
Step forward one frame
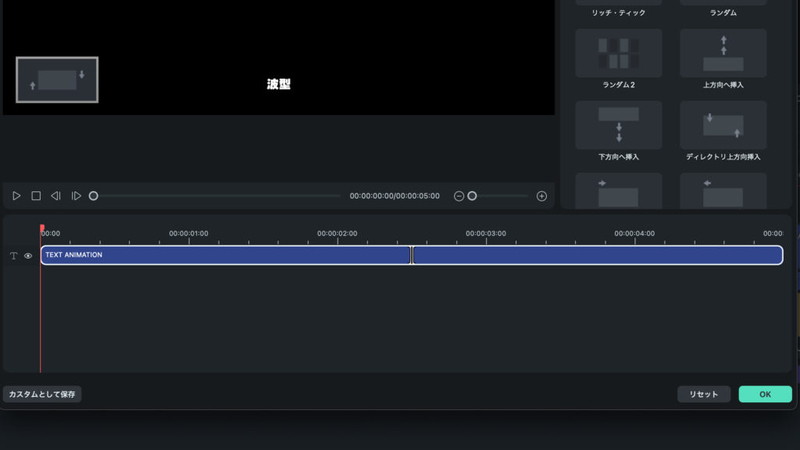[x=76, y=196]
